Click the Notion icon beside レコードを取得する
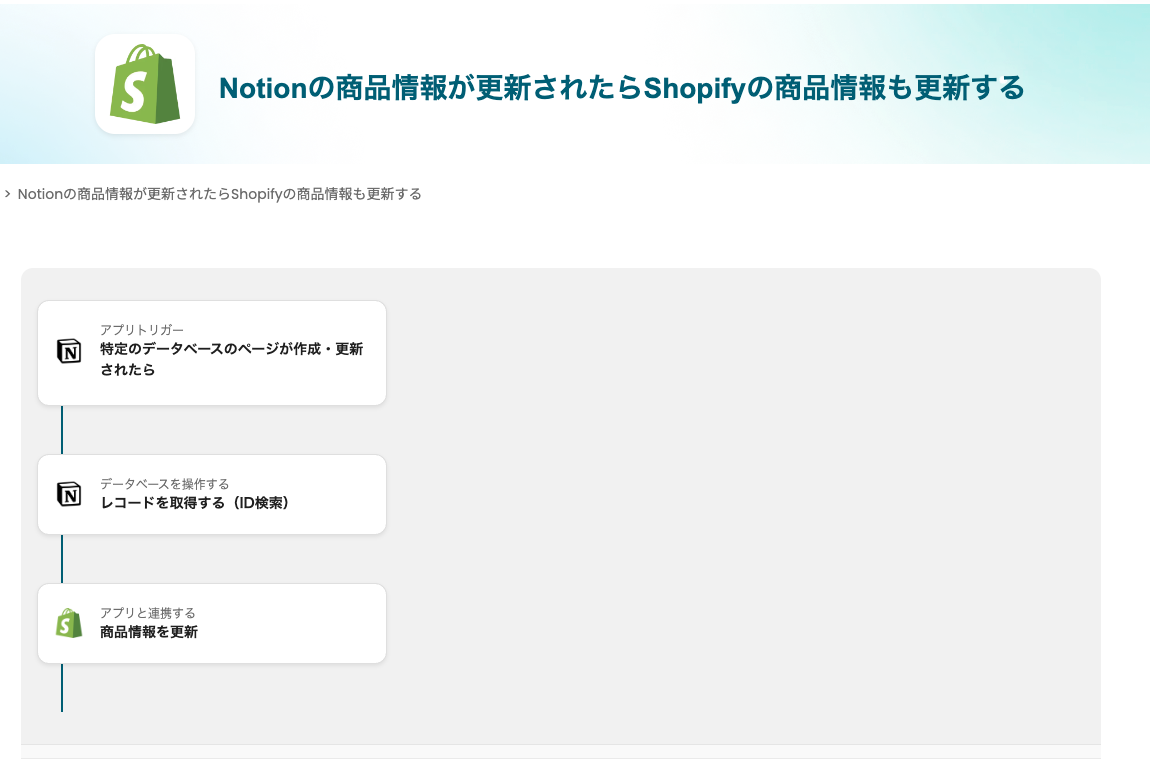The width and height of the screenshot is (1150, 777). 69,494
